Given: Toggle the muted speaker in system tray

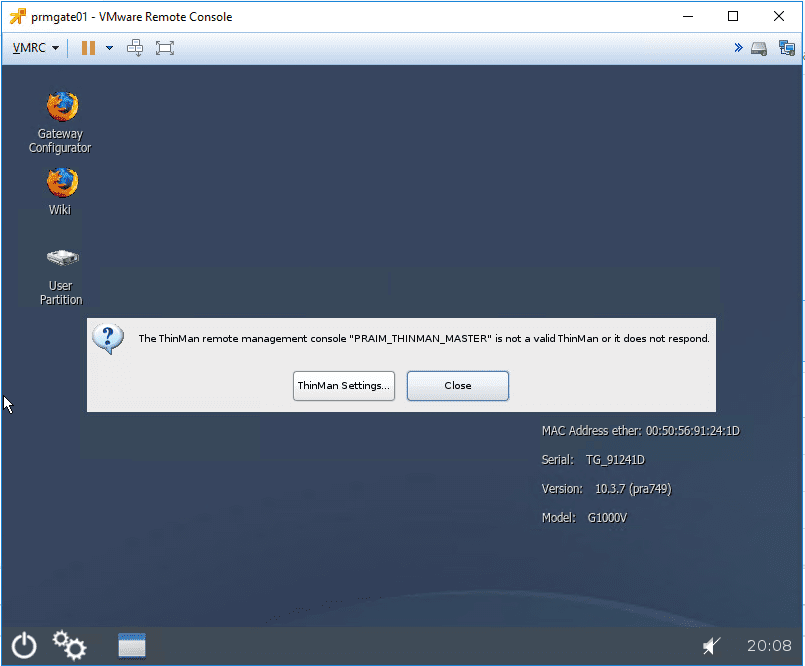Looking at the screenshot, I should tap(711, 645).
